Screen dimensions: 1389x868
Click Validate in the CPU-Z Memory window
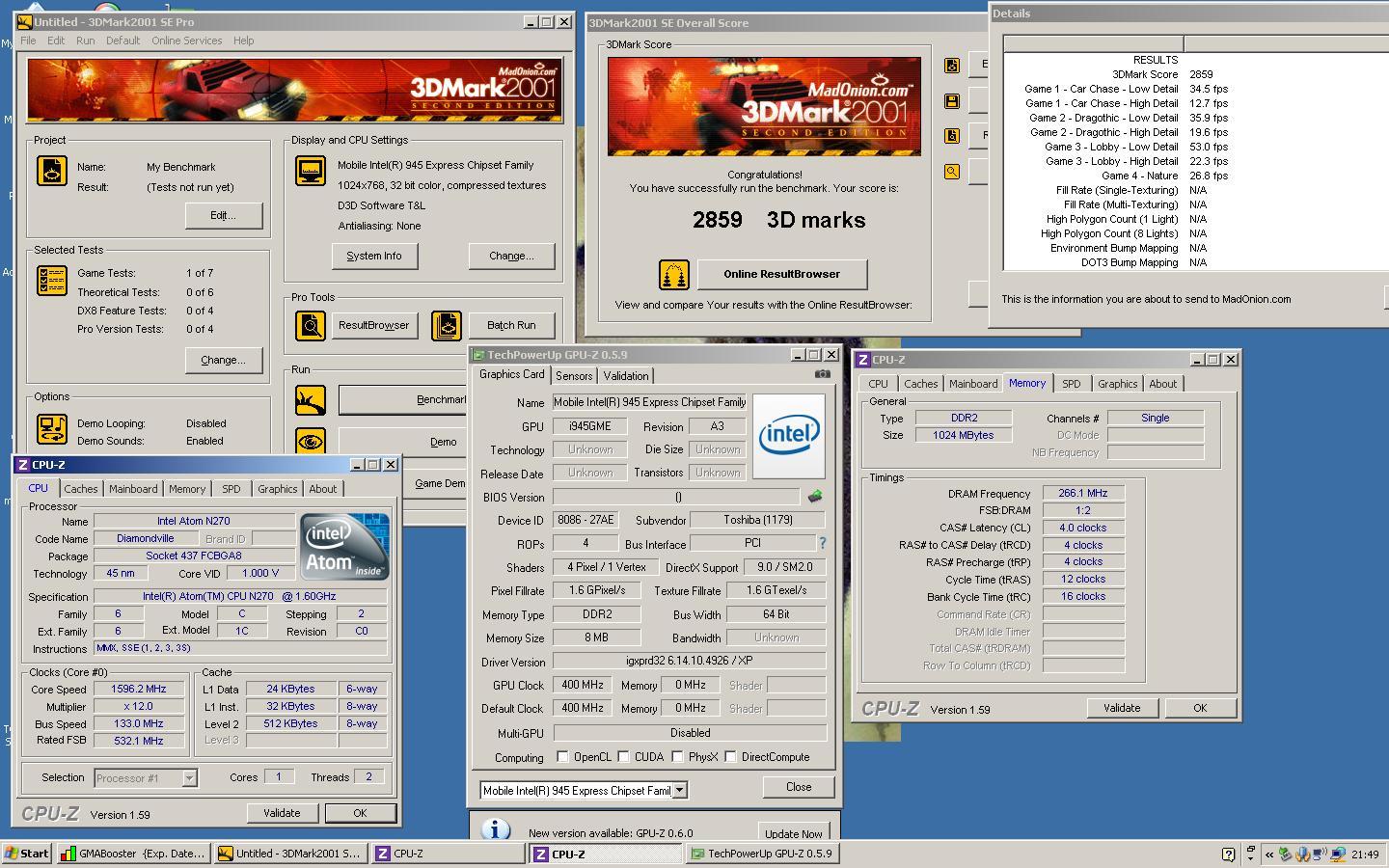1122,708
